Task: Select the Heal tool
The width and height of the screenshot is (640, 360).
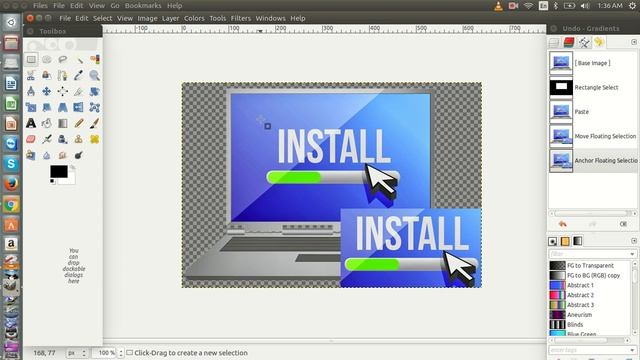Action: coord(94,139)
